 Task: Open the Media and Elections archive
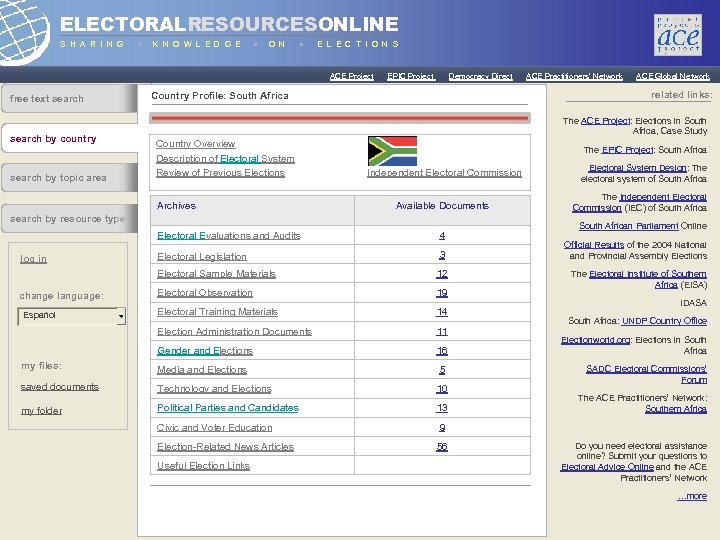click(x=202, y=370)
